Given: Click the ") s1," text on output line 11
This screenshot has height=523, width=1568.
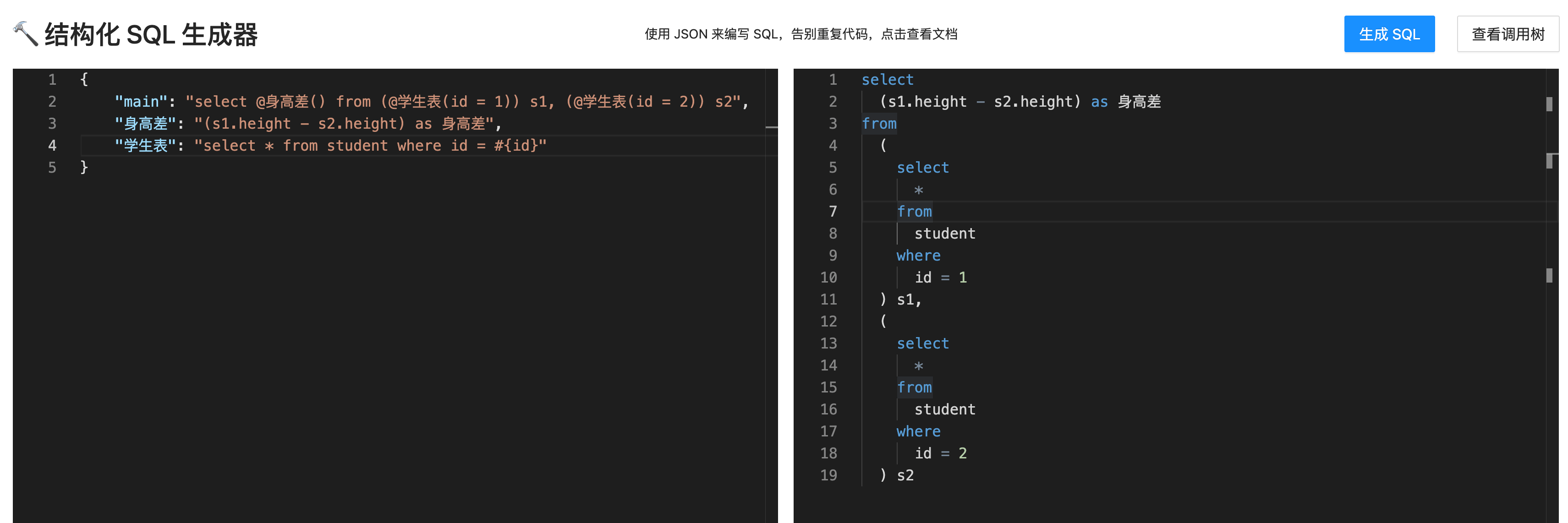Looking at the screenshot, I should [901, 299].
